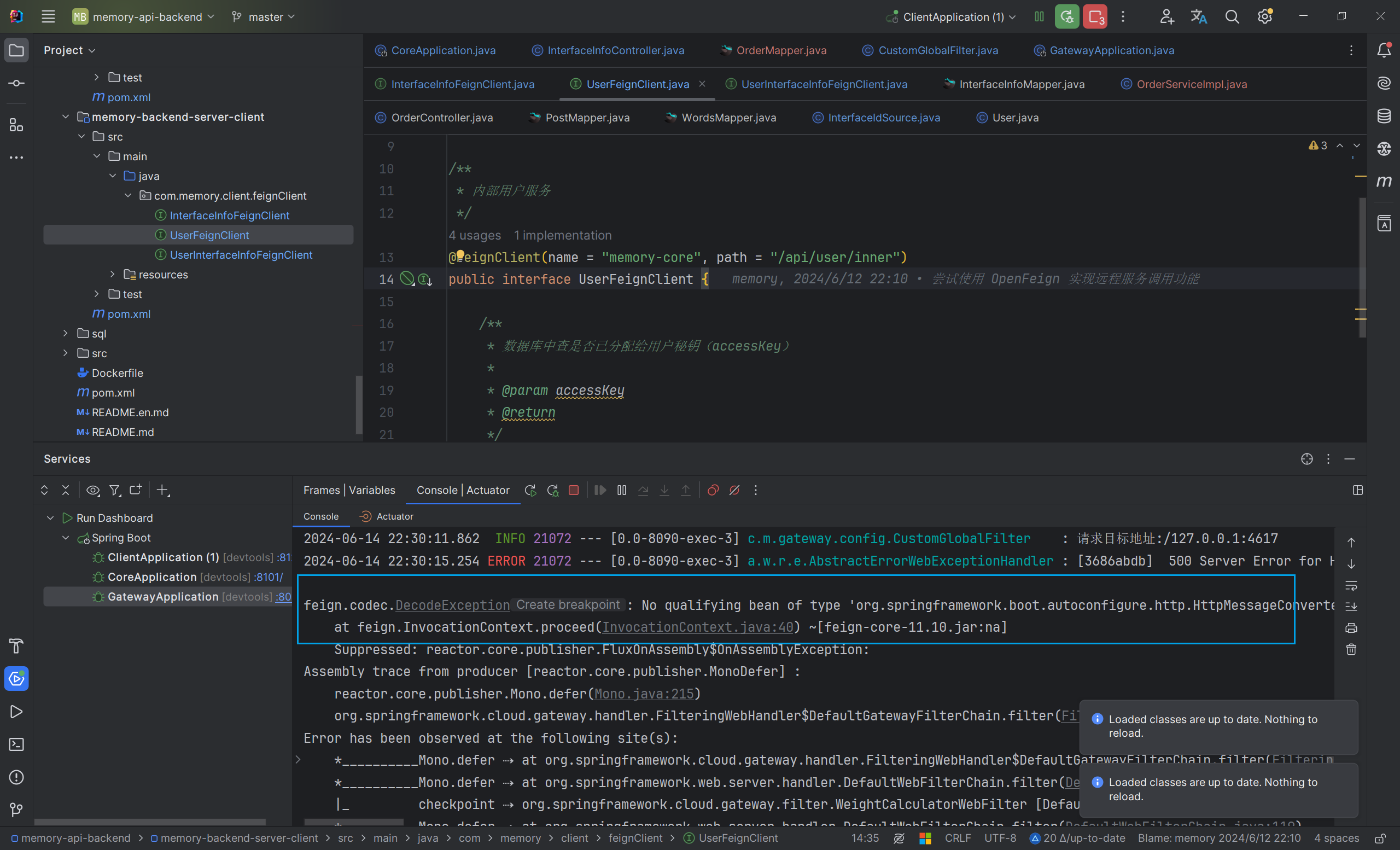This screenshot has height=850, width=1400.
Task: Toggle read-only lock in status bar
Action: click(1380, 839)
